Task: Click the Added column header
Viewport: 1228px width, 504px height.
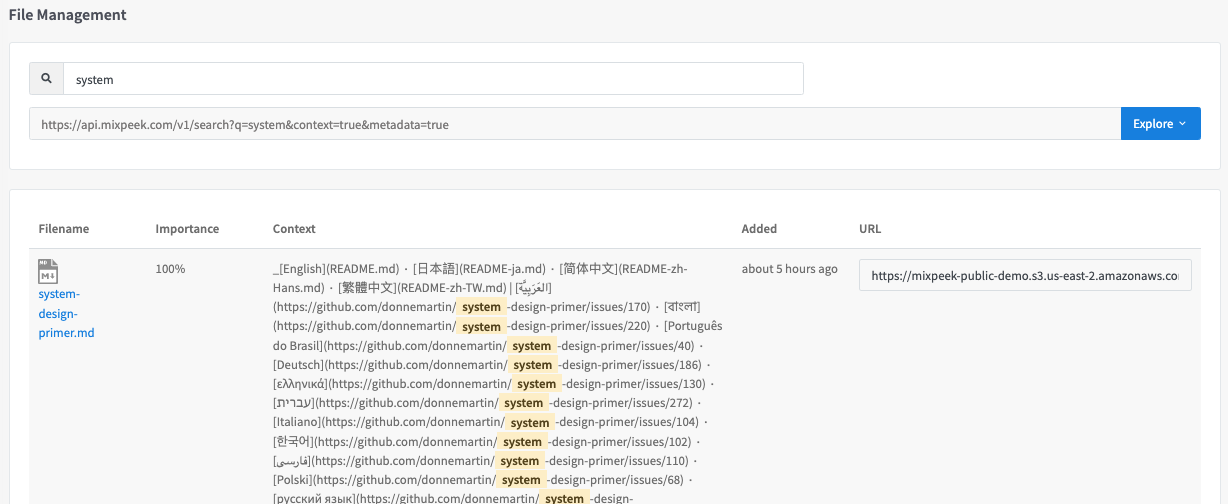Action: [x=759, y=229]
